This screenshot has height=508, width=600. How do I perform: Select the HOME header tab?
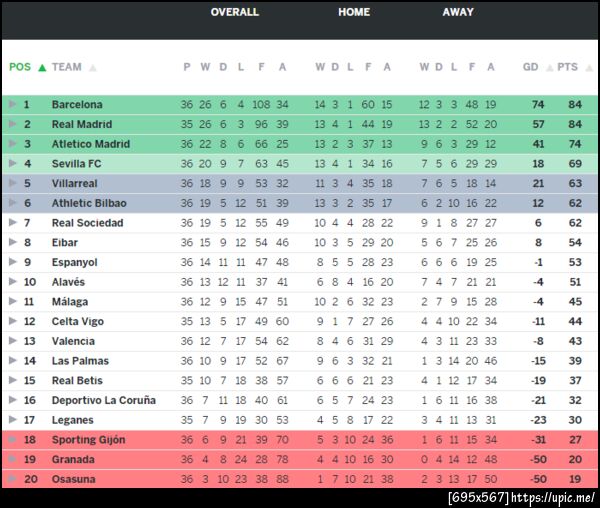point(354,12)
